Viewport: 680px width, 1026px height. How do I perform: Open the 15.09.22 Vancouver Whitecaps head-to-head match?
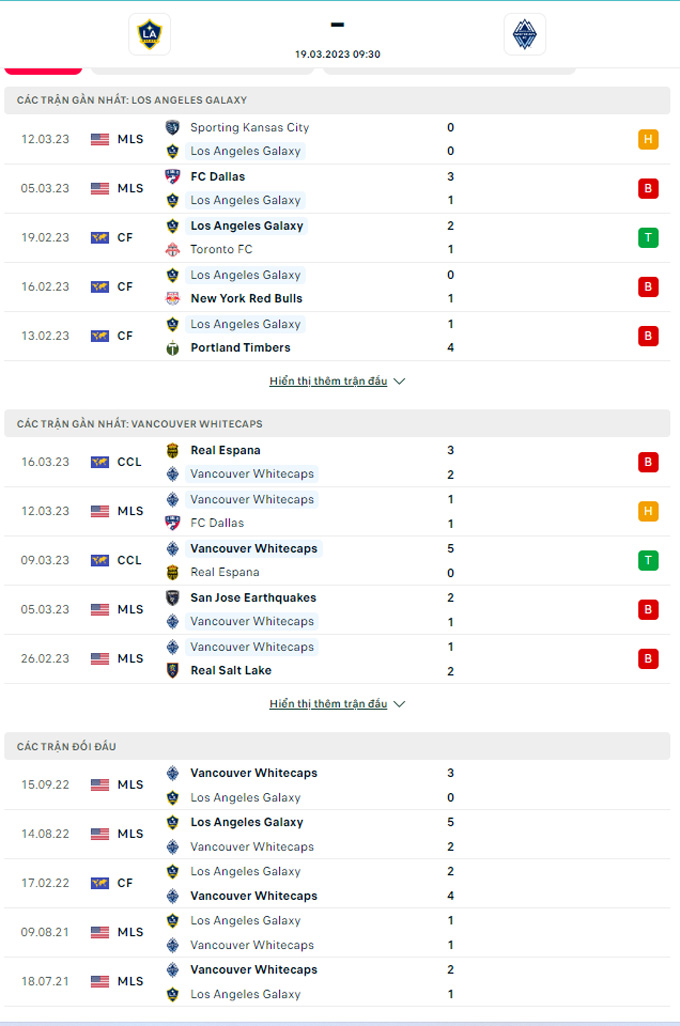click(x=337, y=785)
